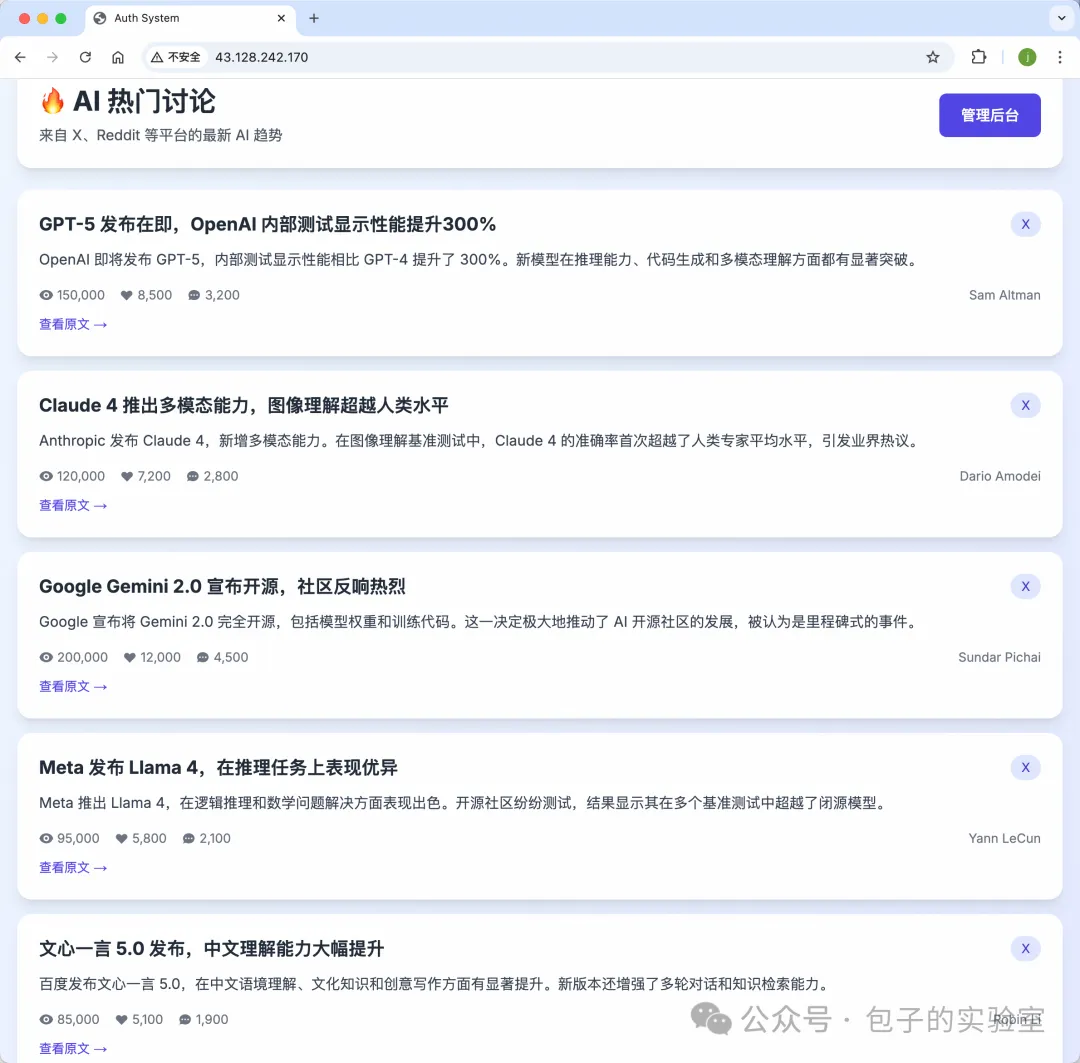The width and height of the screenshot is (1080, 1063).
Task: Open 查看原文 link under Claude 4 post
Action: (x=73, y=506)
